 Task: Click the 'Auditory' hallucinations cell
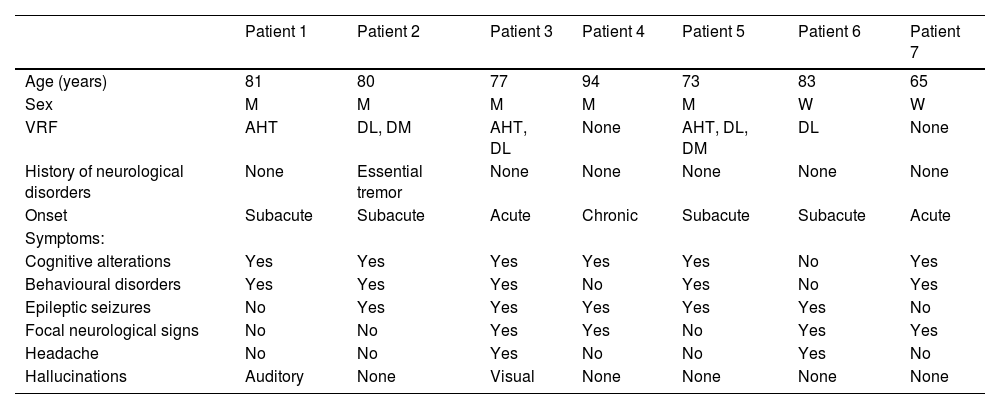[x=274, y=376]
